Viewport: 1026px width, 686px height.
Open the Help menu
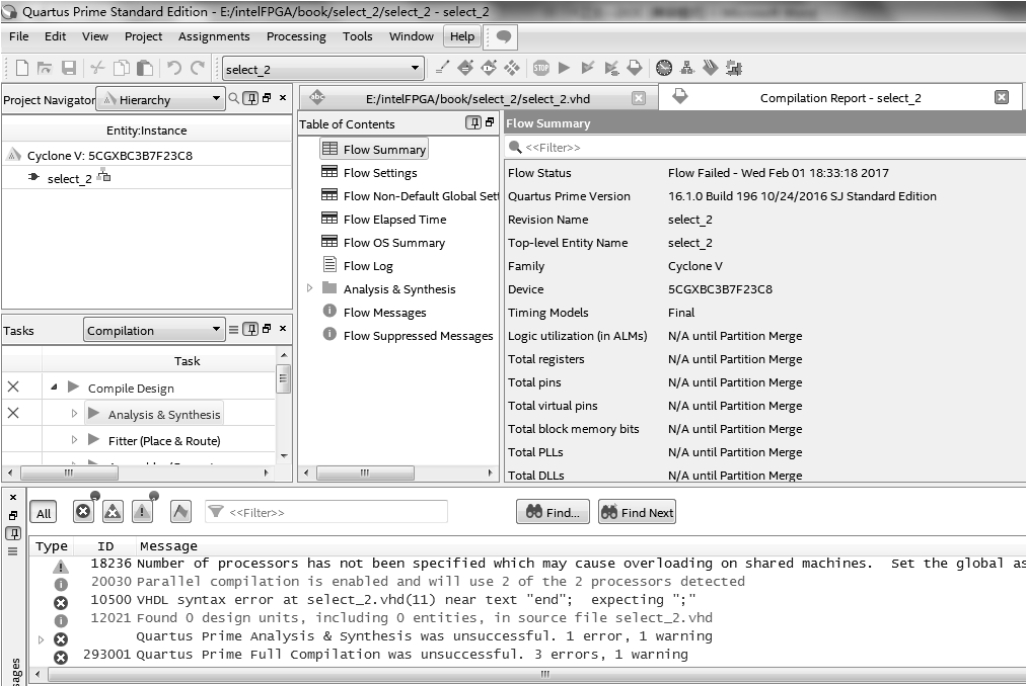(462, 37)
